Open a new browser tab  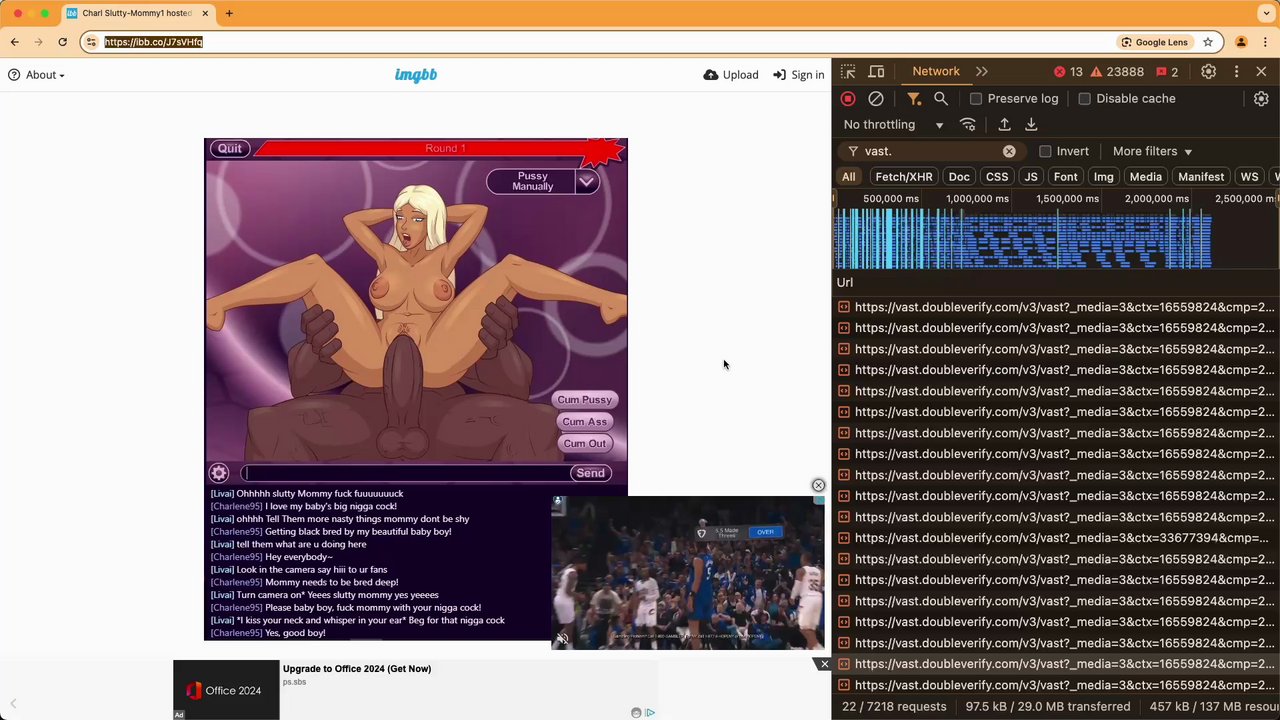click(x=229, y=13)
